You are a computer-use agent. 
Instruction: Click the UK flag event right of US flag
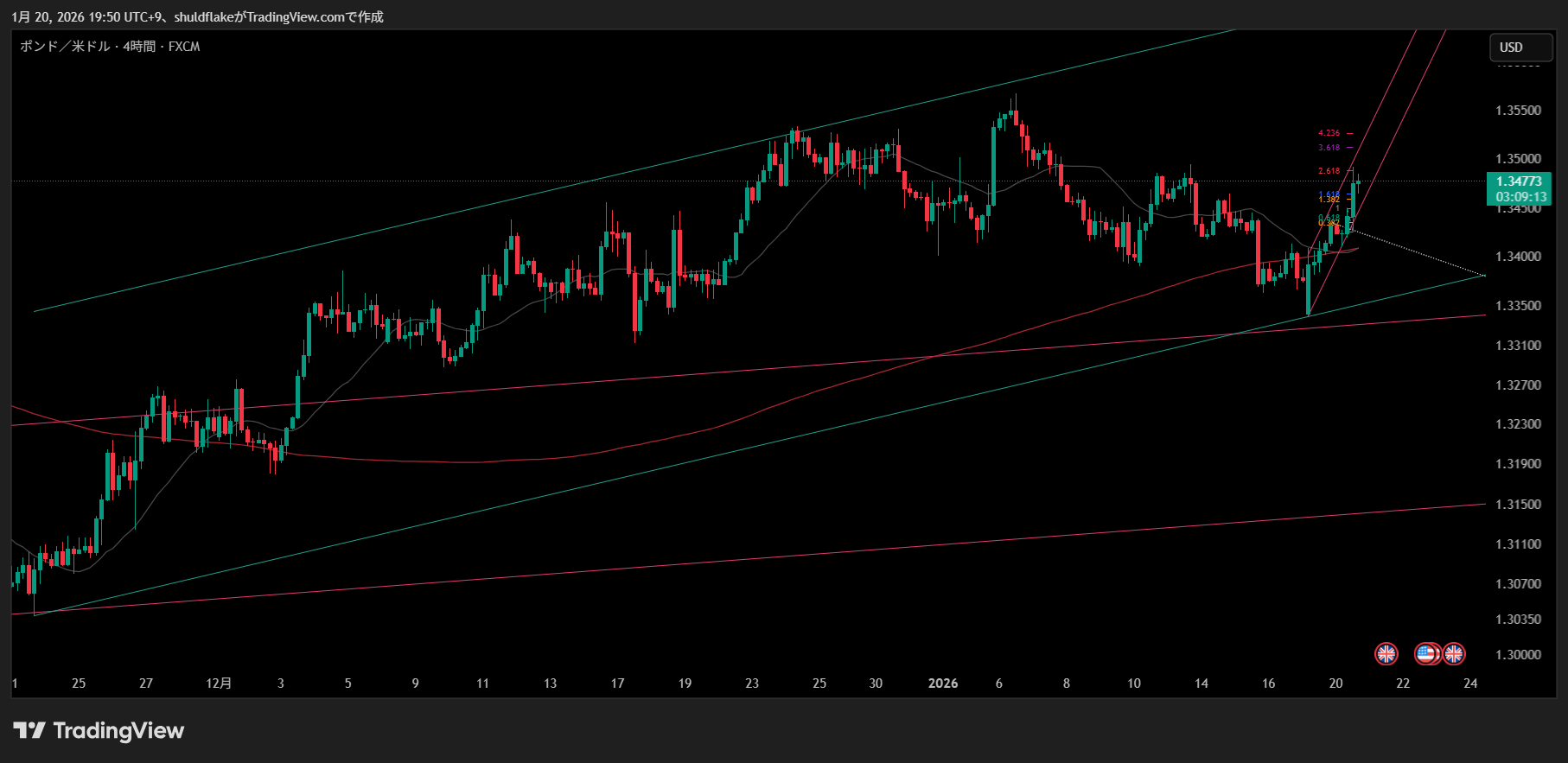click(1454, 654)
